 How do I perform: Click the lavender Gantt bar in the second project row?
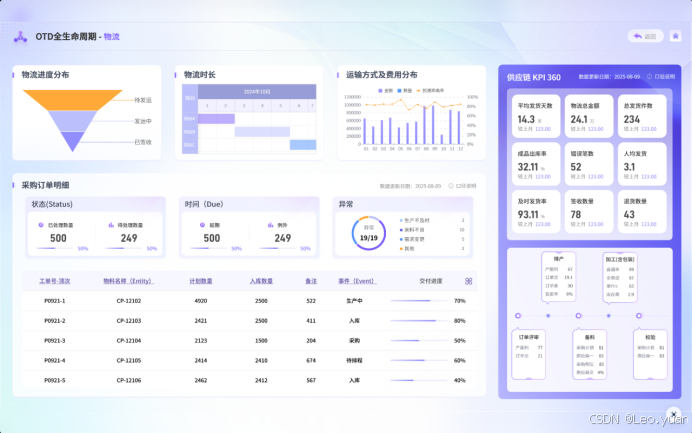coord(262,132)
